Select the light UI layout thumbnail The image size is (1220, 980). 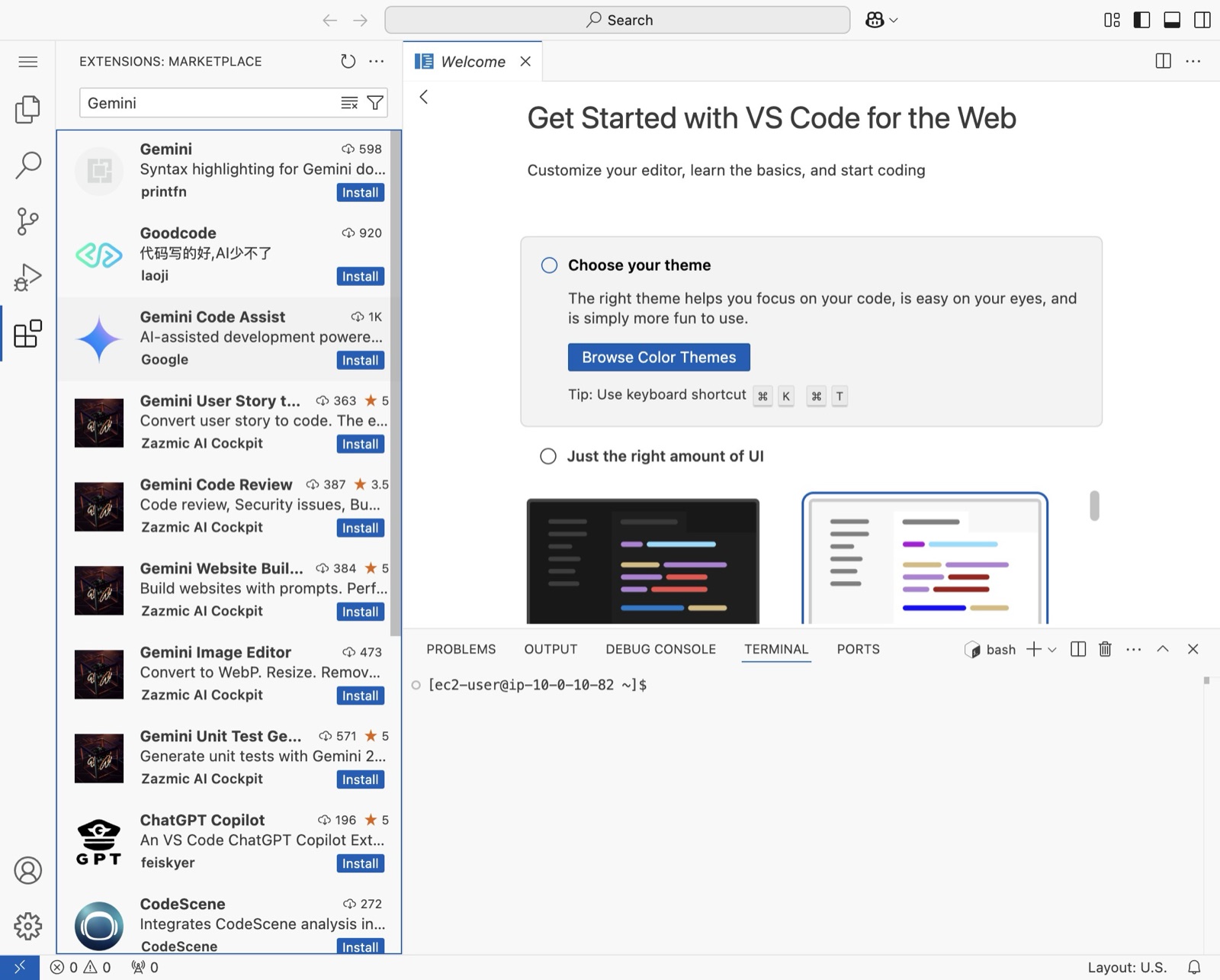point(925,559)
